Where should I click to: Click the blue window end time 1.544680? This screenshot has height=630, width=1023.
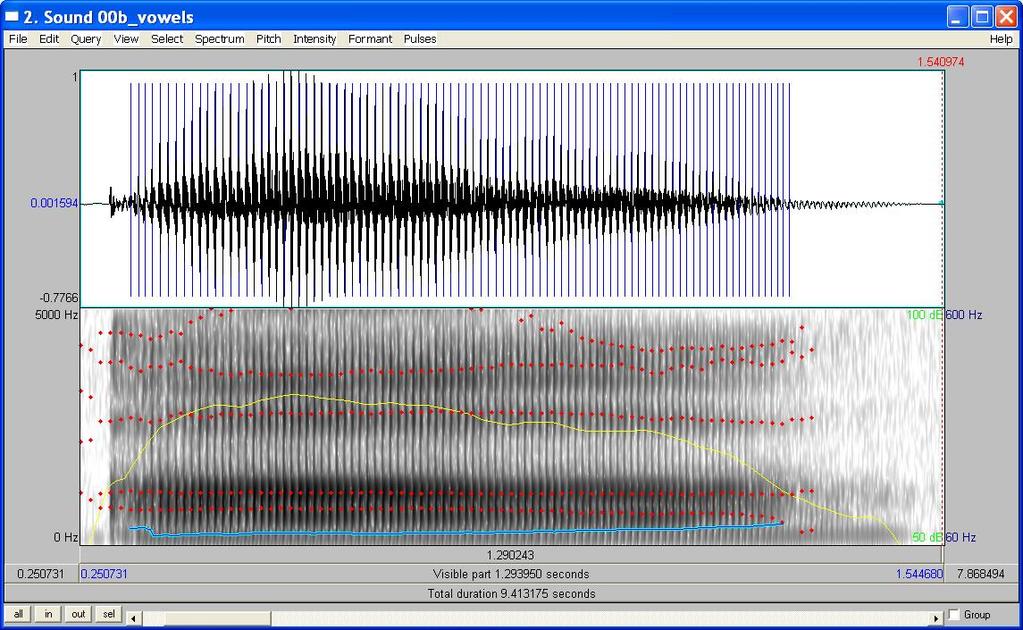click(919, 574)
